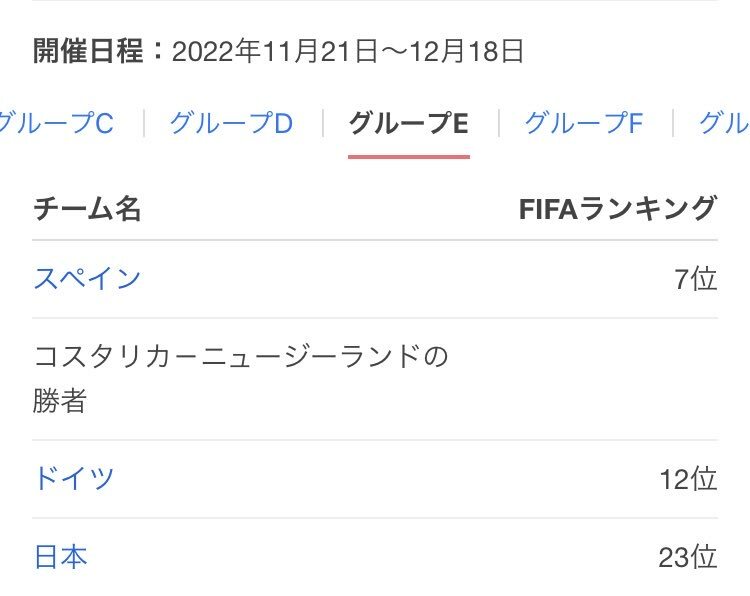Click the divider between グループE and グループF
Viewport: 750px width, 596px height.
(x=499, y=123)
